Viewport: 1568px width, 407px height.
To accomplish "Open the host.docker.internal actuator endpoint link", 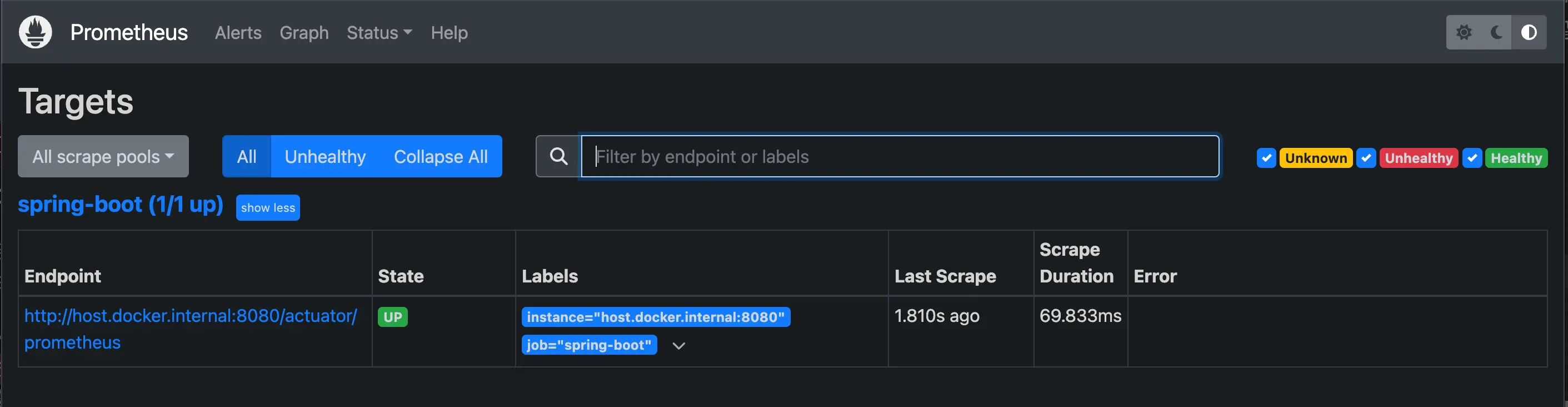I will point(190,316).
